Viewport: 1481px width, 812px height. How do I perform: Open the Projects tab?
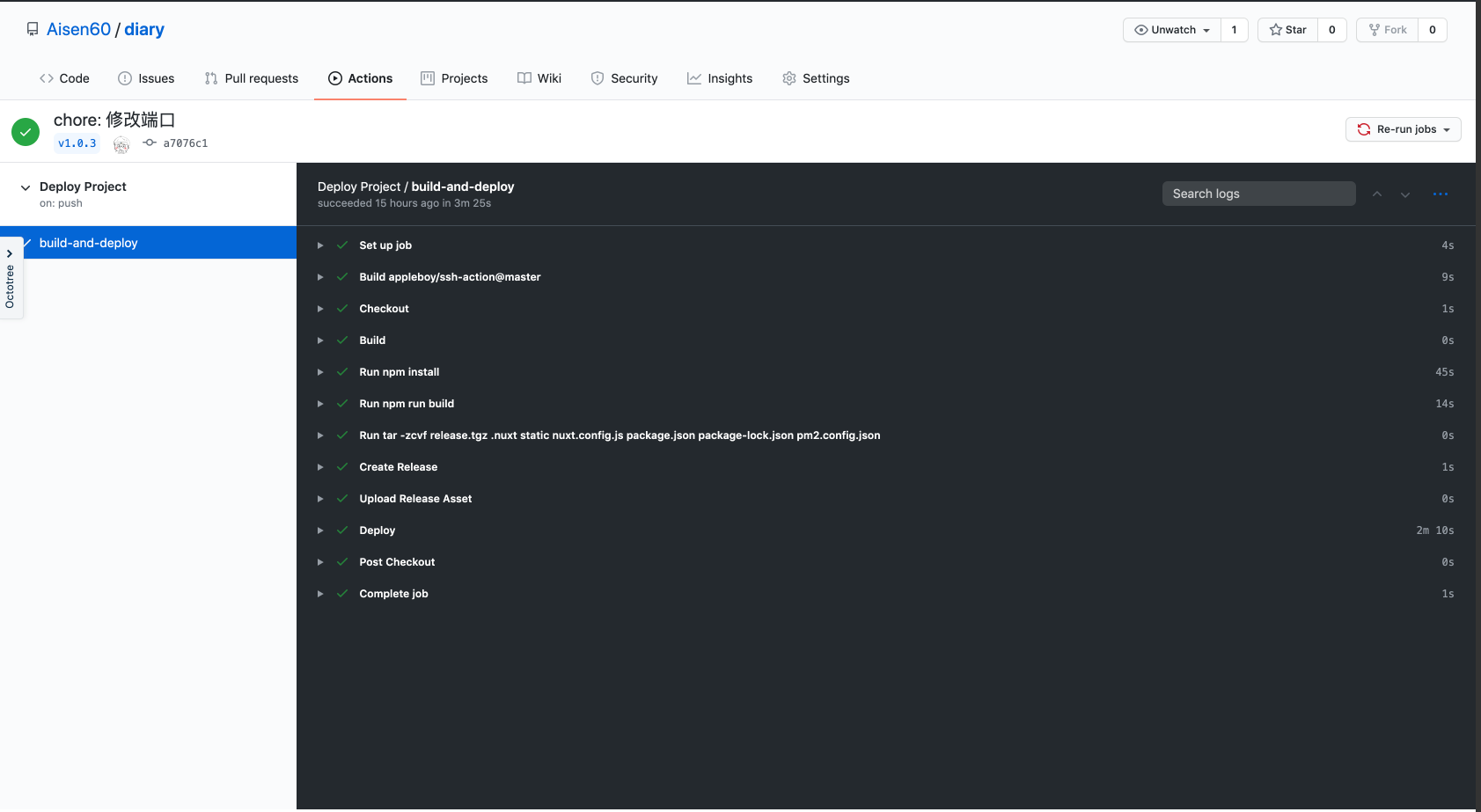click(x=454, y=78)
